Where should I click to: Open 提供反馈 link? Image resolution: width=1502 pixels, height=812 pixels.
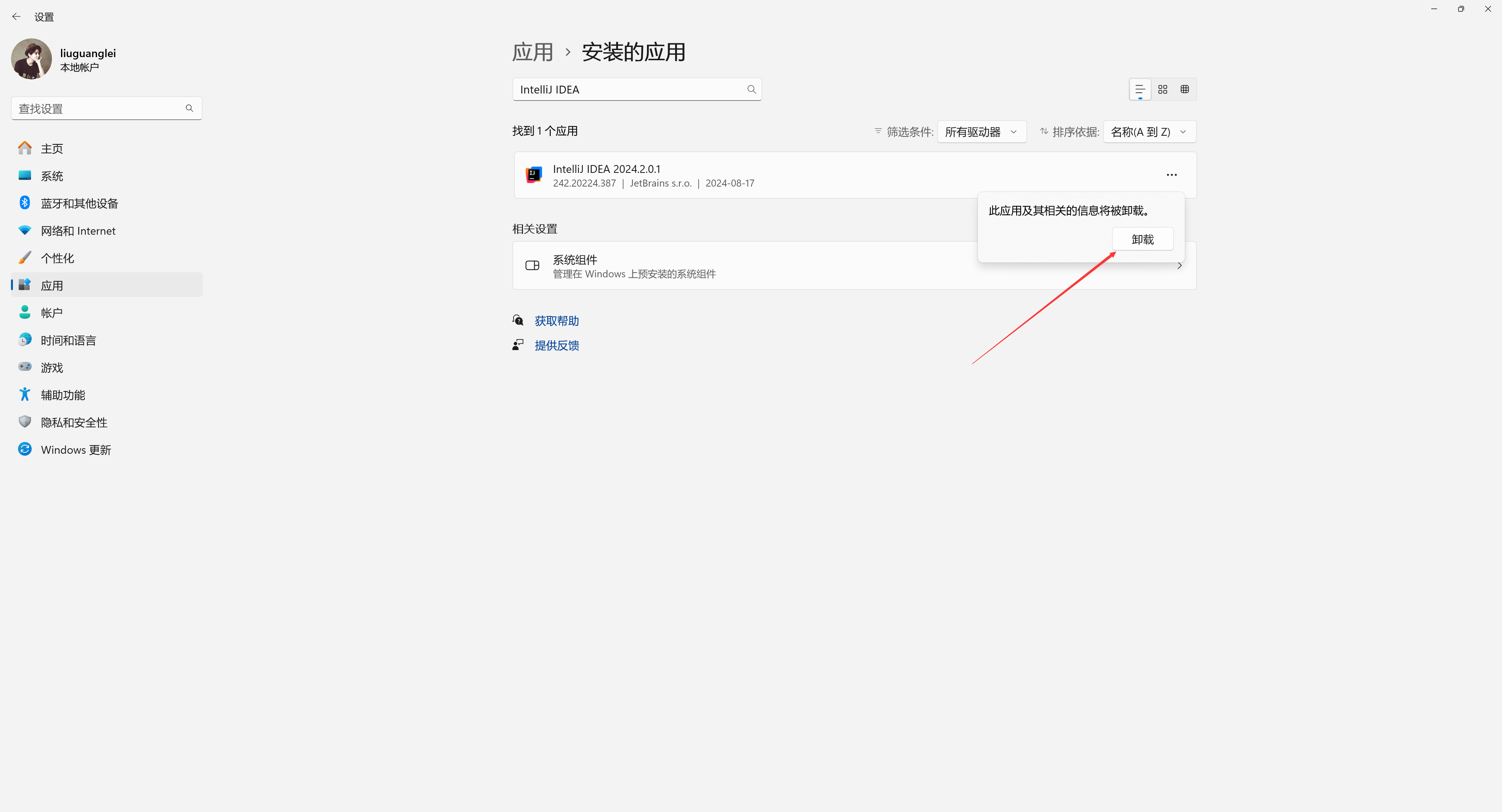pyautogui.click(x=556, y=345)
